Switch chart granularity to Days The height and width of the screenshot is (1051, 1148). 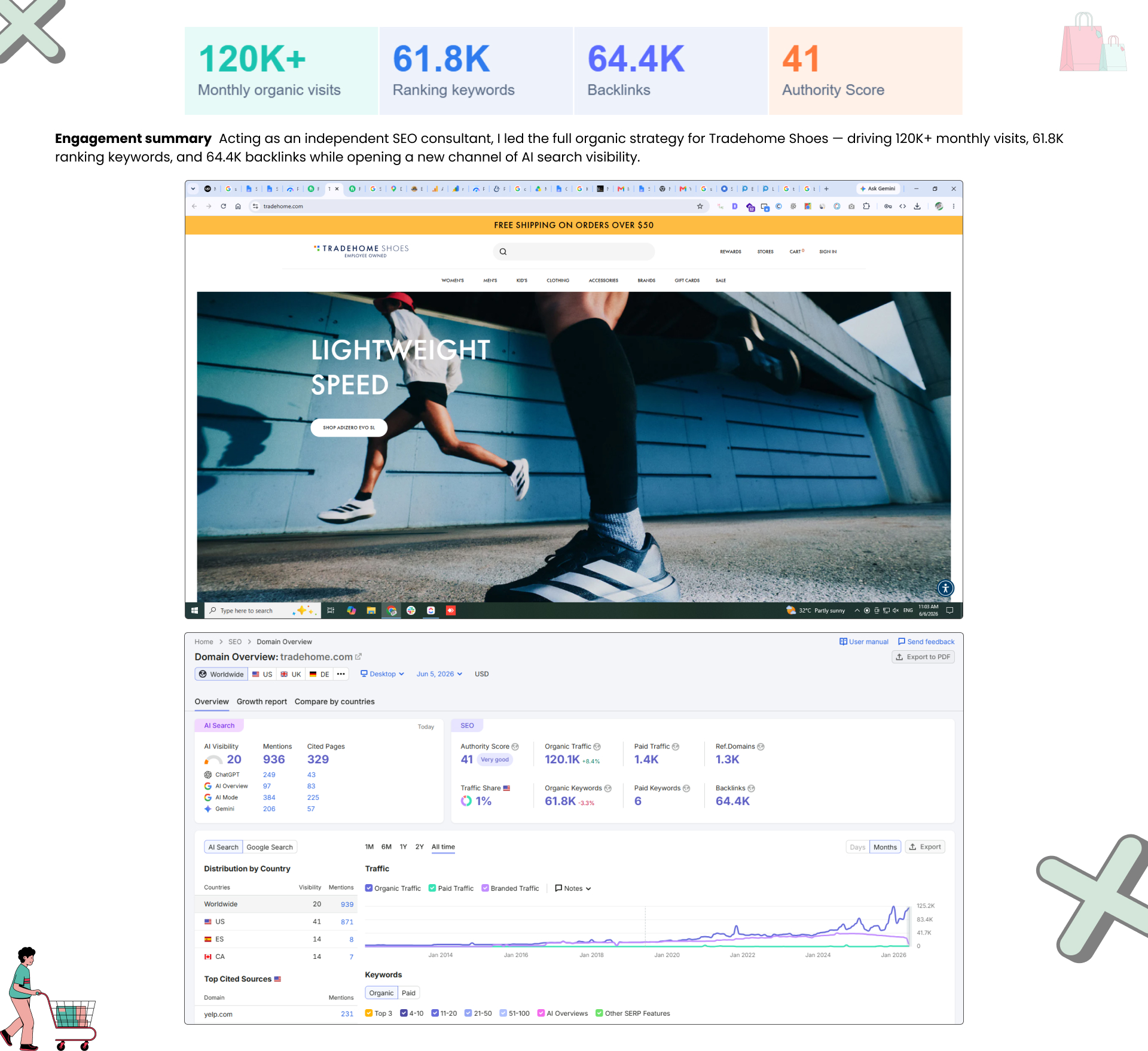coord(857,847)
